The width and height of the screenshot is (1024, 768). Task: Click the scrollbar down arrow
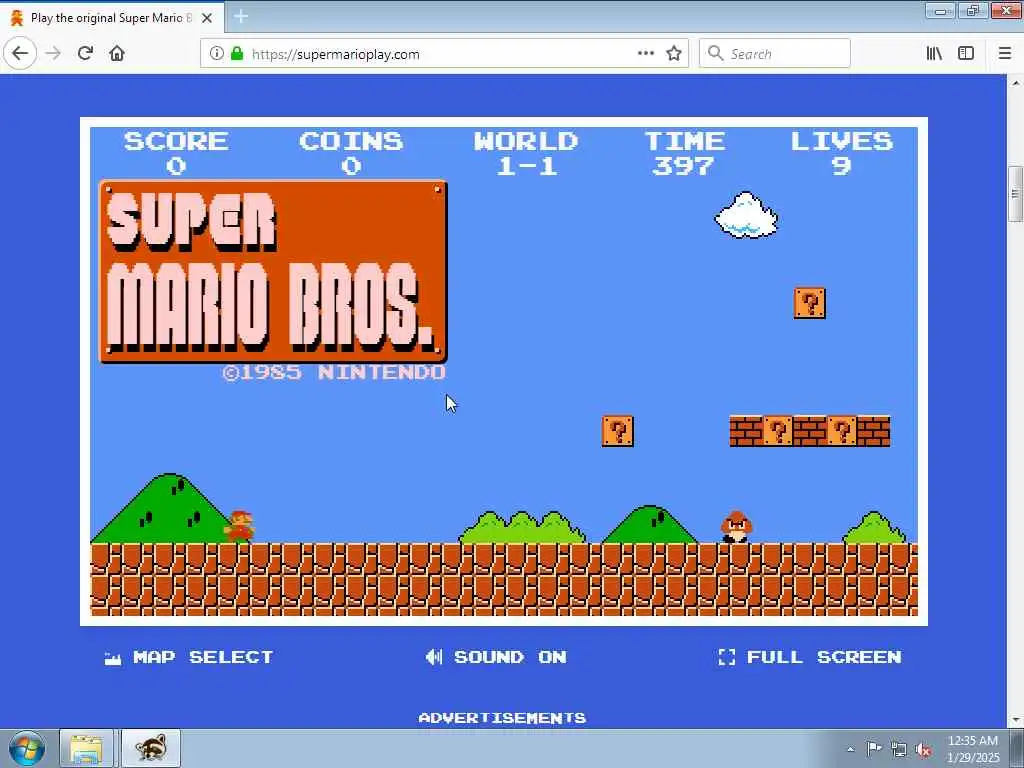pos(1015,720)
